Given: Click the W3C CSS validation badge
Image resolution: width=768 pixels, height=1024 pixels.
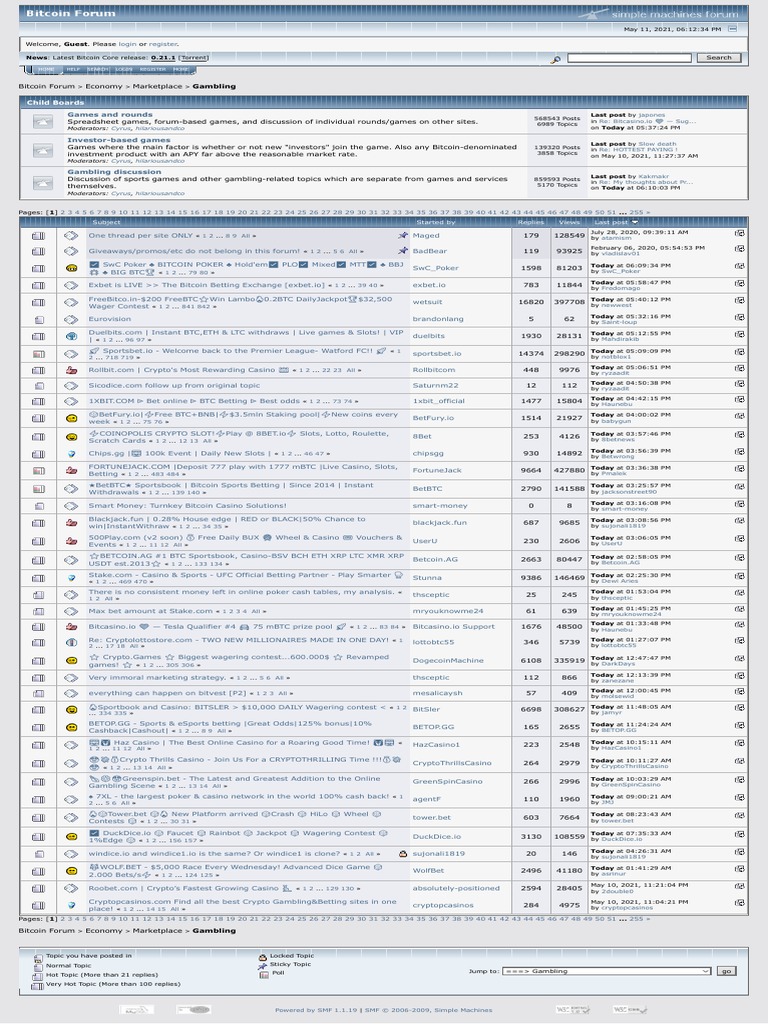Looking at the screenshot, I should [630, 1010].
